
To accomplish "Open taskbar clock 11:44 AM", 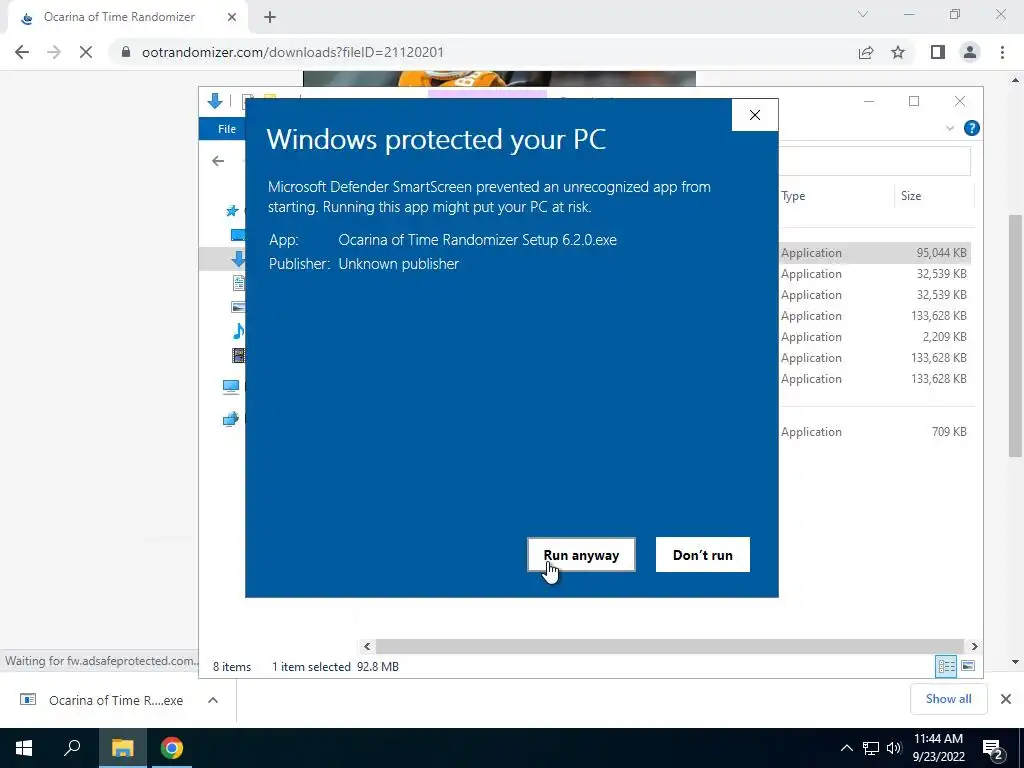I will [938, 748].
